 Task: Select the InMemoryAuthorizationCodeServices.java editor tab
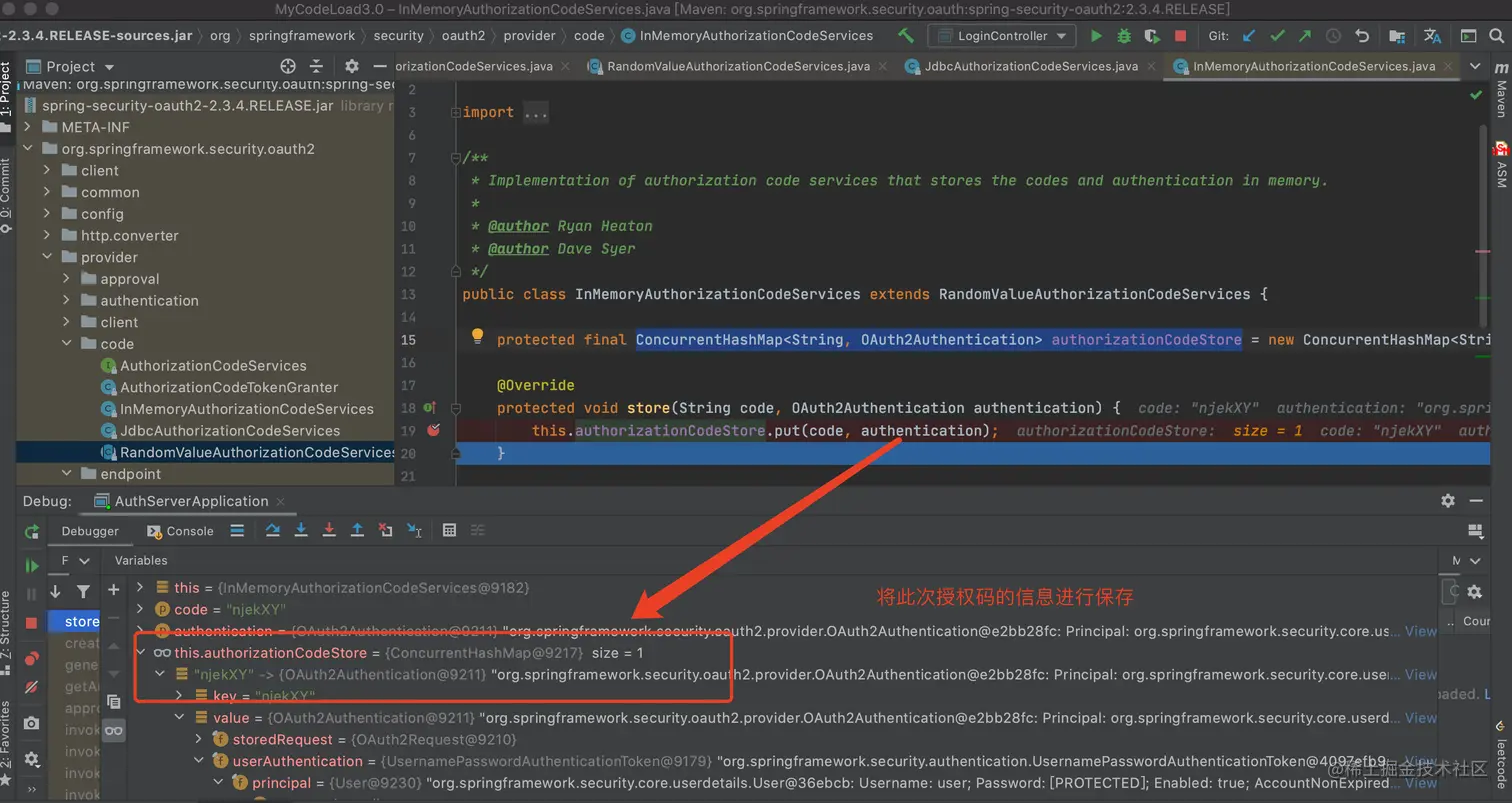pos(1313,66)
